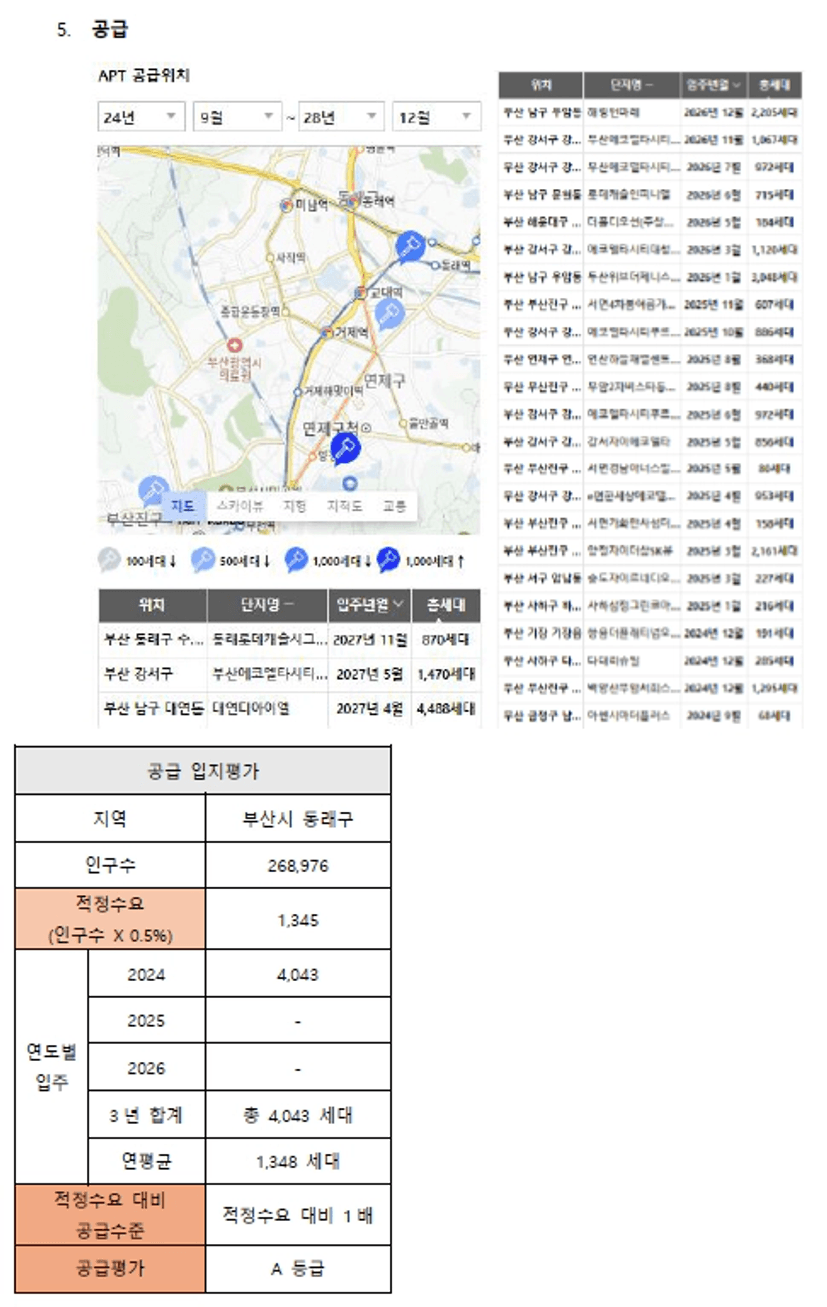Switch to 스카이뷰 map view
827x1307 pixels.
[x=240, y=506]
